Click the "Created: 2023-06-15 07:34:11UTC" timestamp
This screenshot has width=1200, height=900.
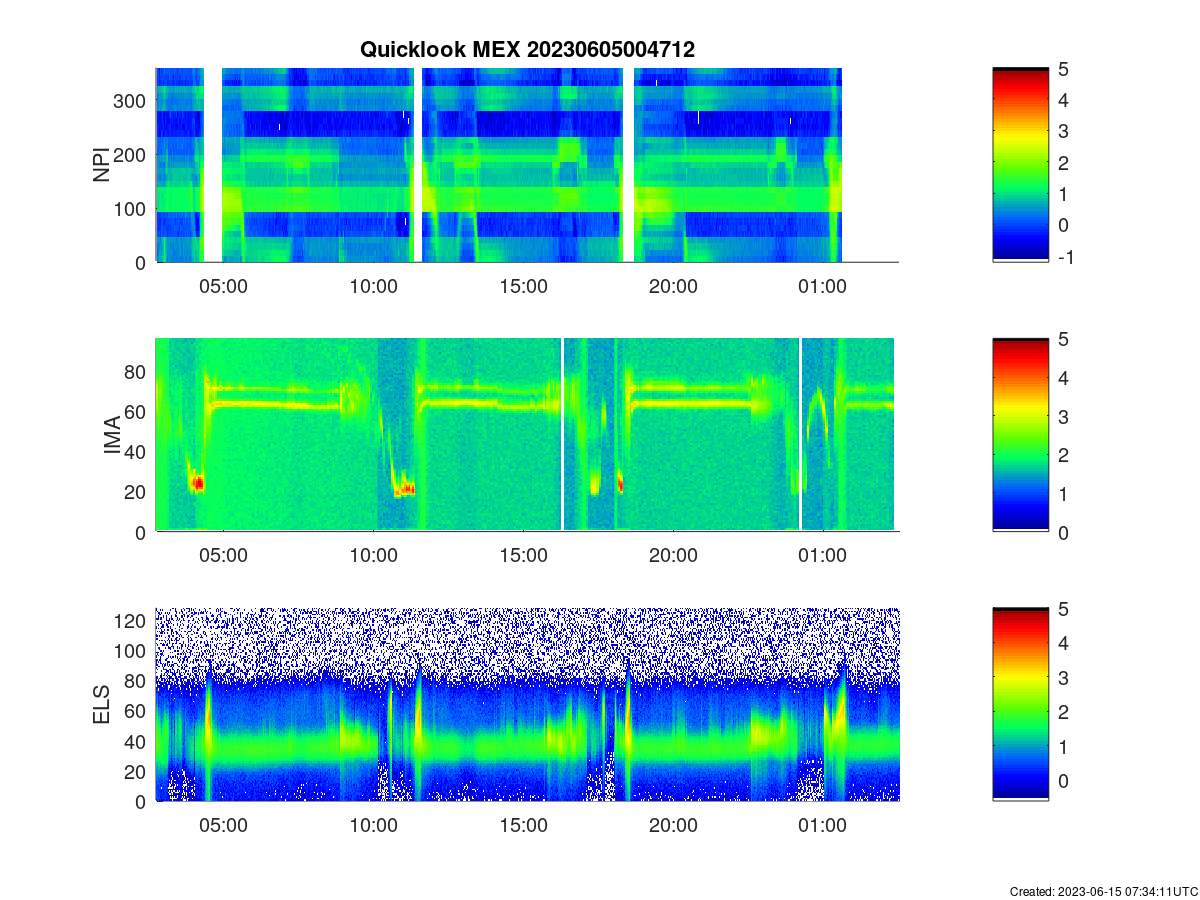[x=1104, y=891]
